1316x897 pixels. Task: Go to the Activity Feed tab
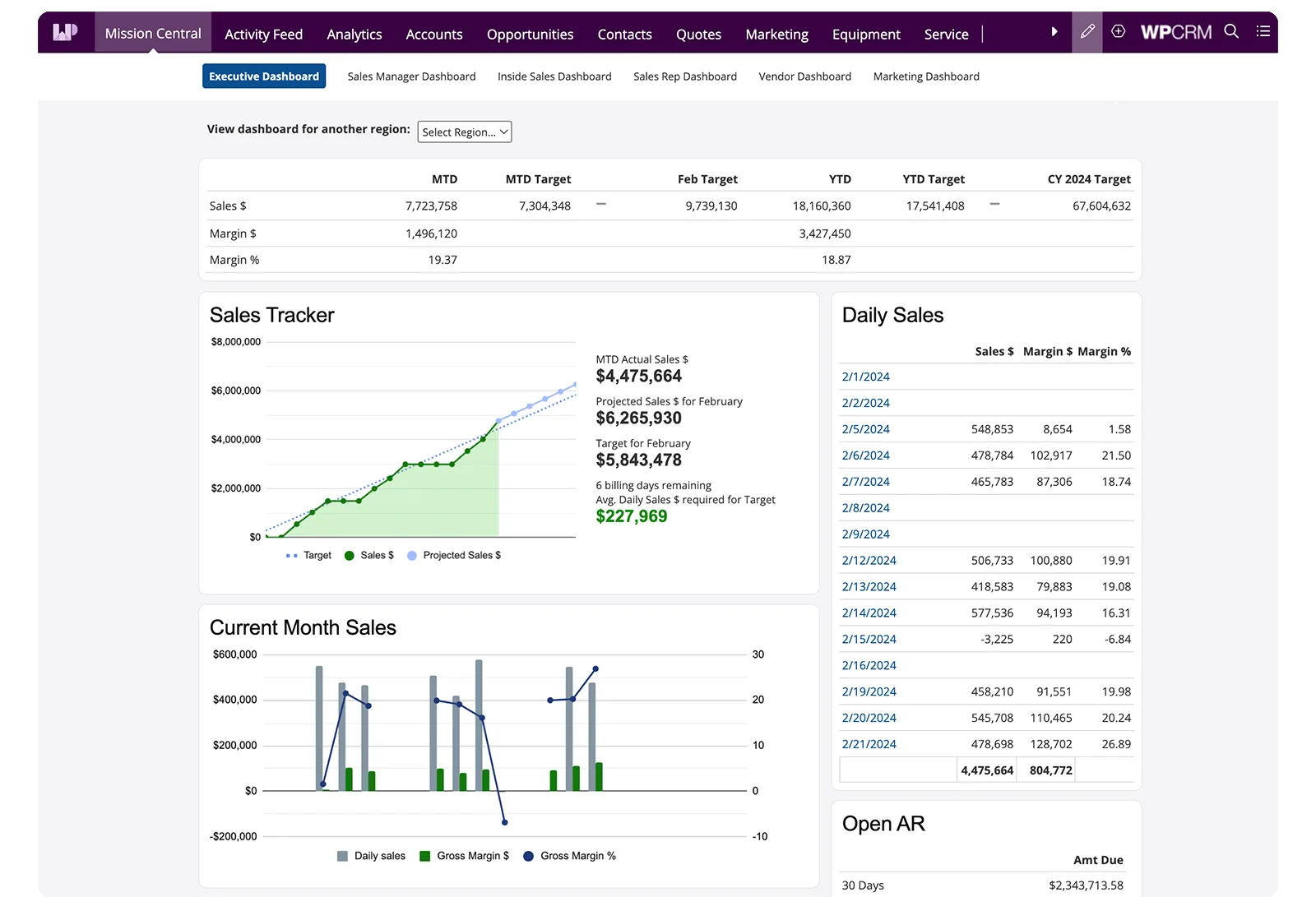pyautogui.click(x=264, y=34)
